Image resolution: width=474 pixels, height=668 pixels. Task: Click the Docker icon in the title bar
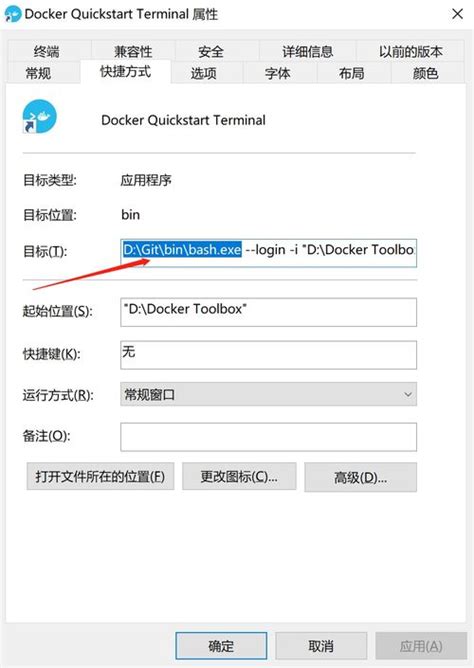13,14
